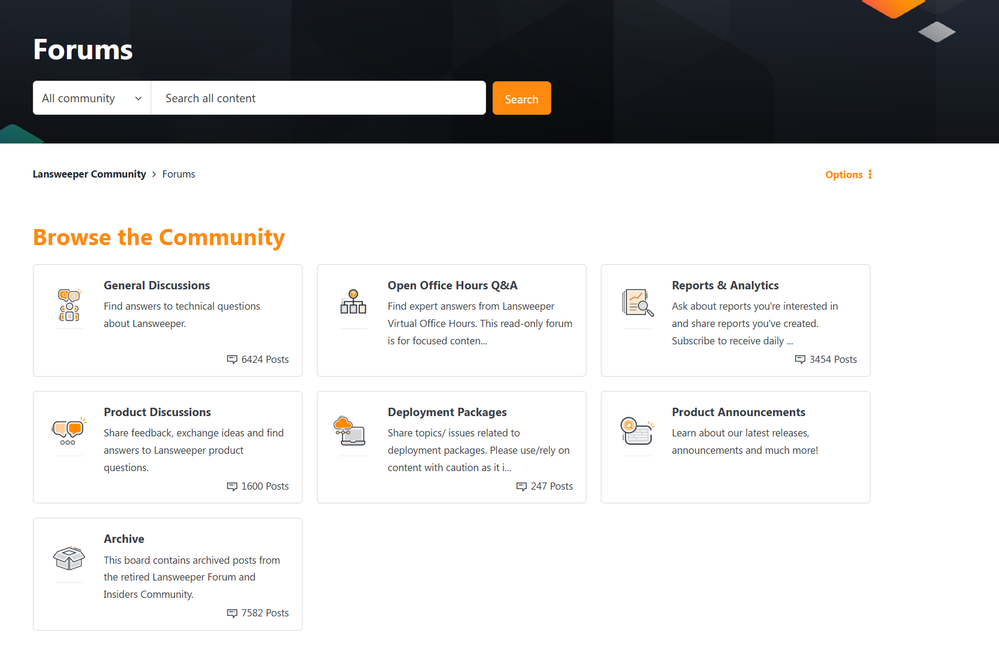Click the Archive board description text
This screenshot has width=999, height=666.
click(x=192, y=577)
